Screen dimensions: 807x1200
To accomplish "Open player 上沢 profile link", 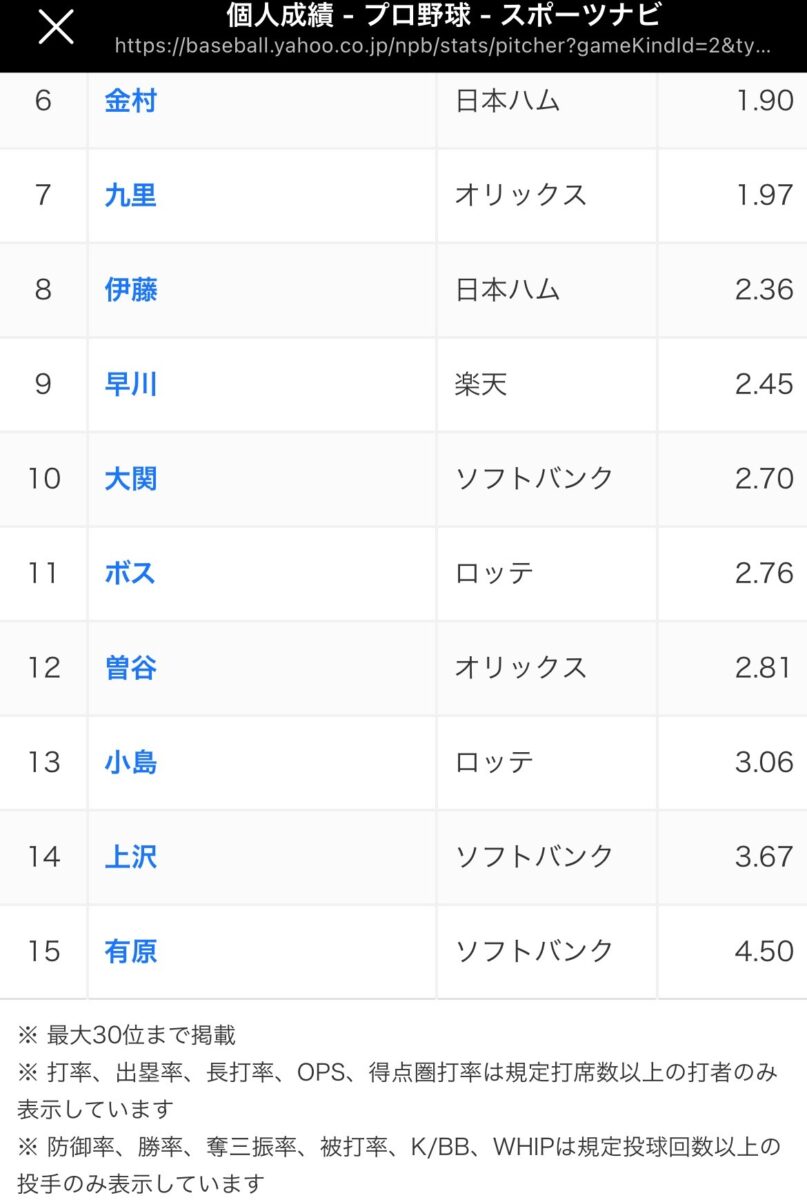I will pyautogui.click(x=131, y=857).
